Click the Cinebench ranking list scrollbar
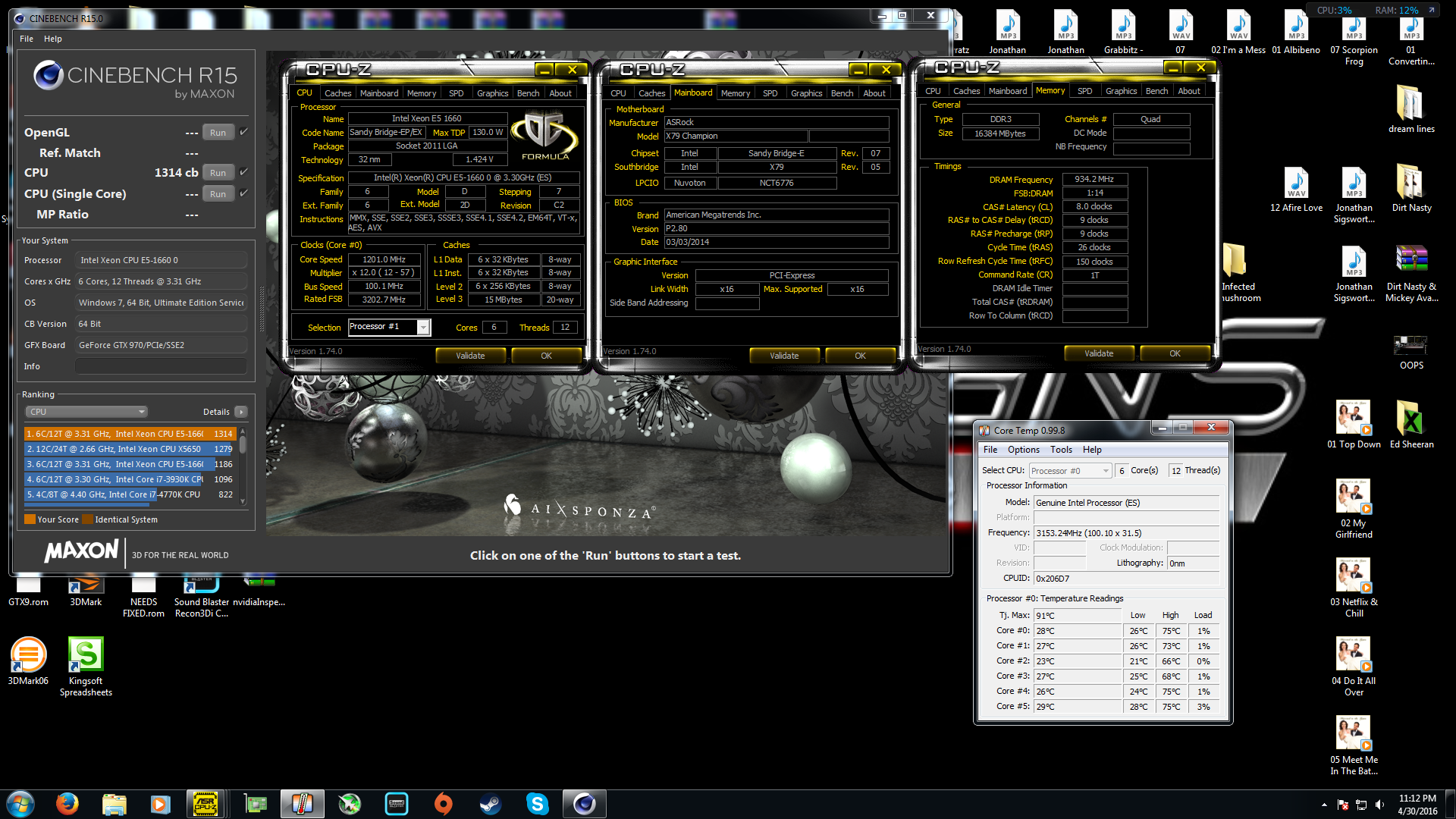Viewport: 1456px width, 819px height. click(243, 466)
